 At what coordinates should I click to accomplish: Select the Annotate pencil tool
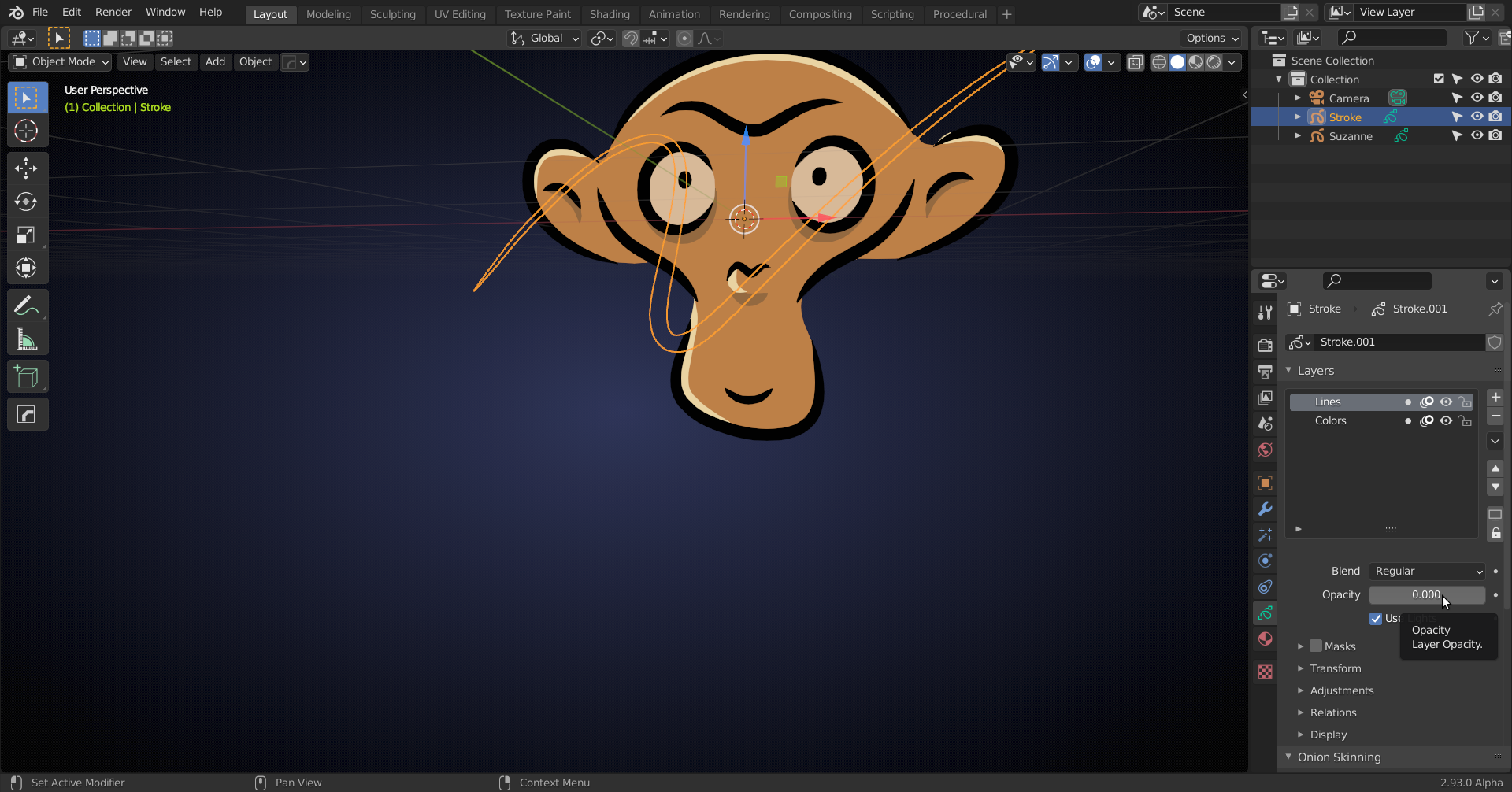27,305
